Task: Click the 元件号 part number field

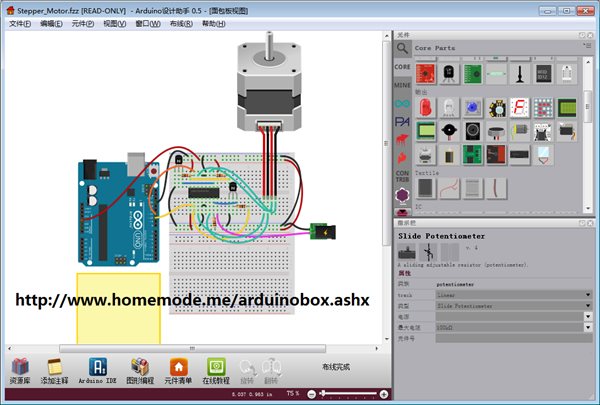Action: click(x=514, y=338)
